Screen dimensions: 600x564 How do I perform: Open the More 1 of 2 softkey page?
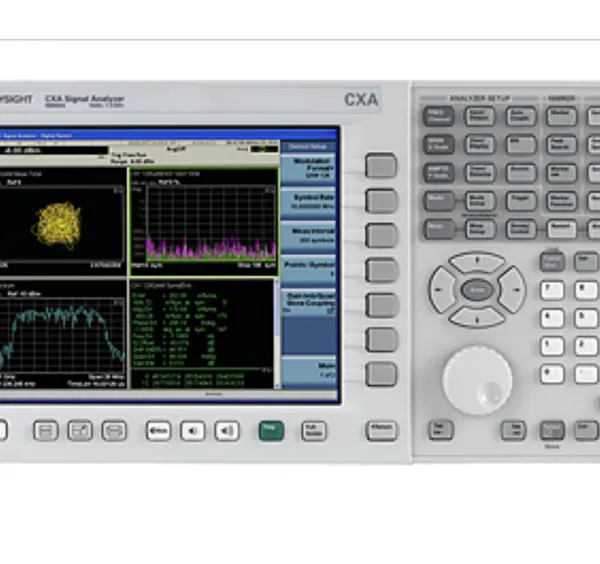309,370
